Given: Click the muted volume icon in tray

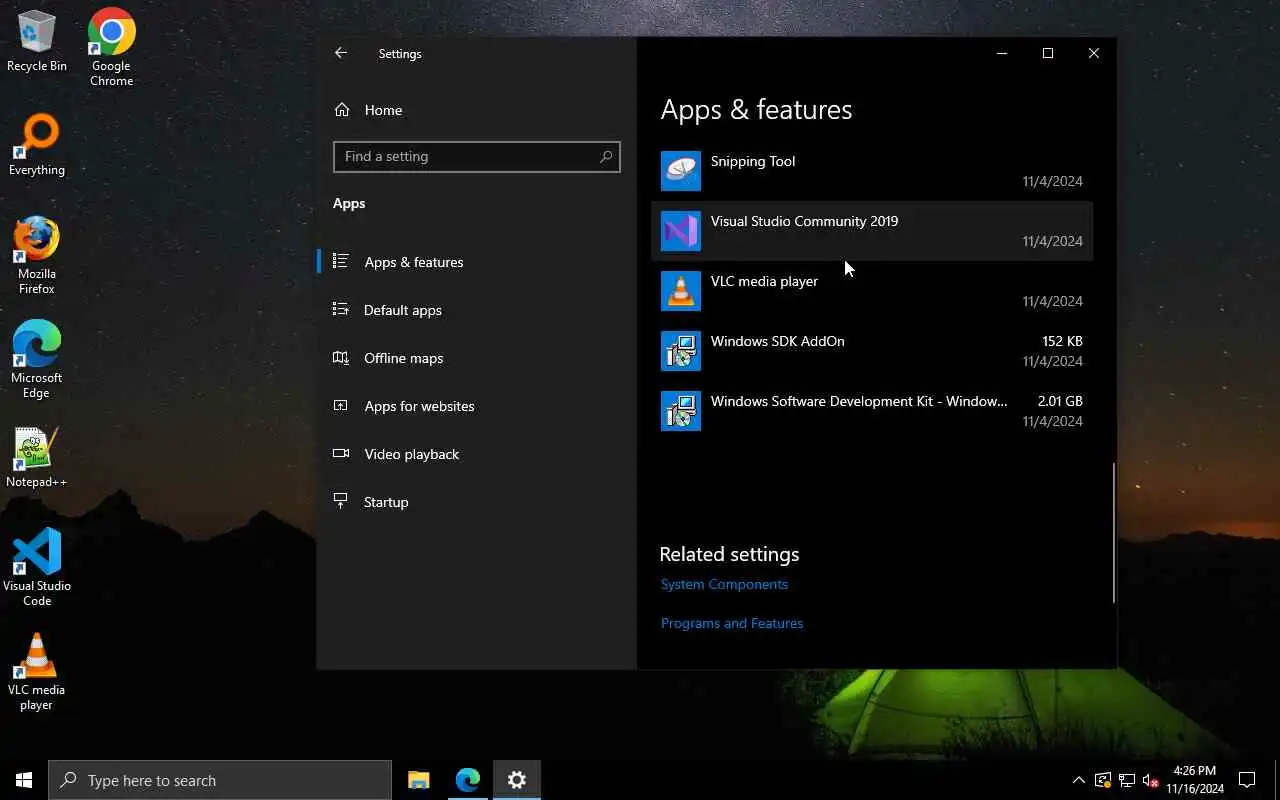Looking at the screenshot, I should click(x=1151, y=780).
